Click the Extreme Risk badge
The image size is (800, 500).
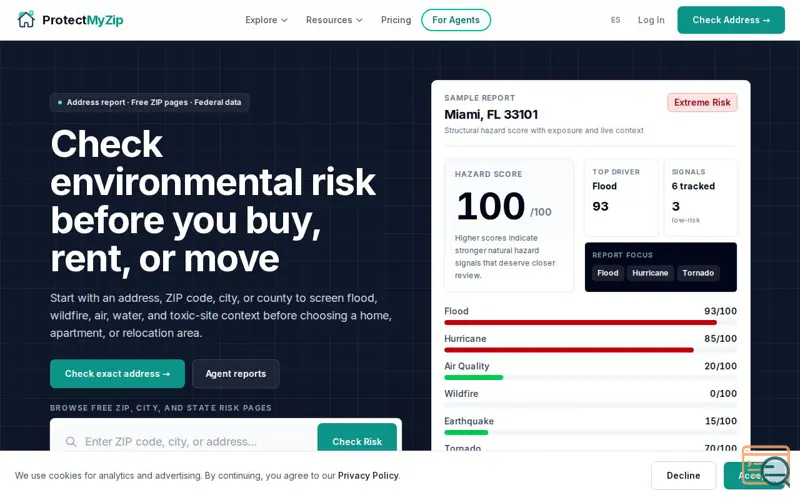tap(702, 103)
